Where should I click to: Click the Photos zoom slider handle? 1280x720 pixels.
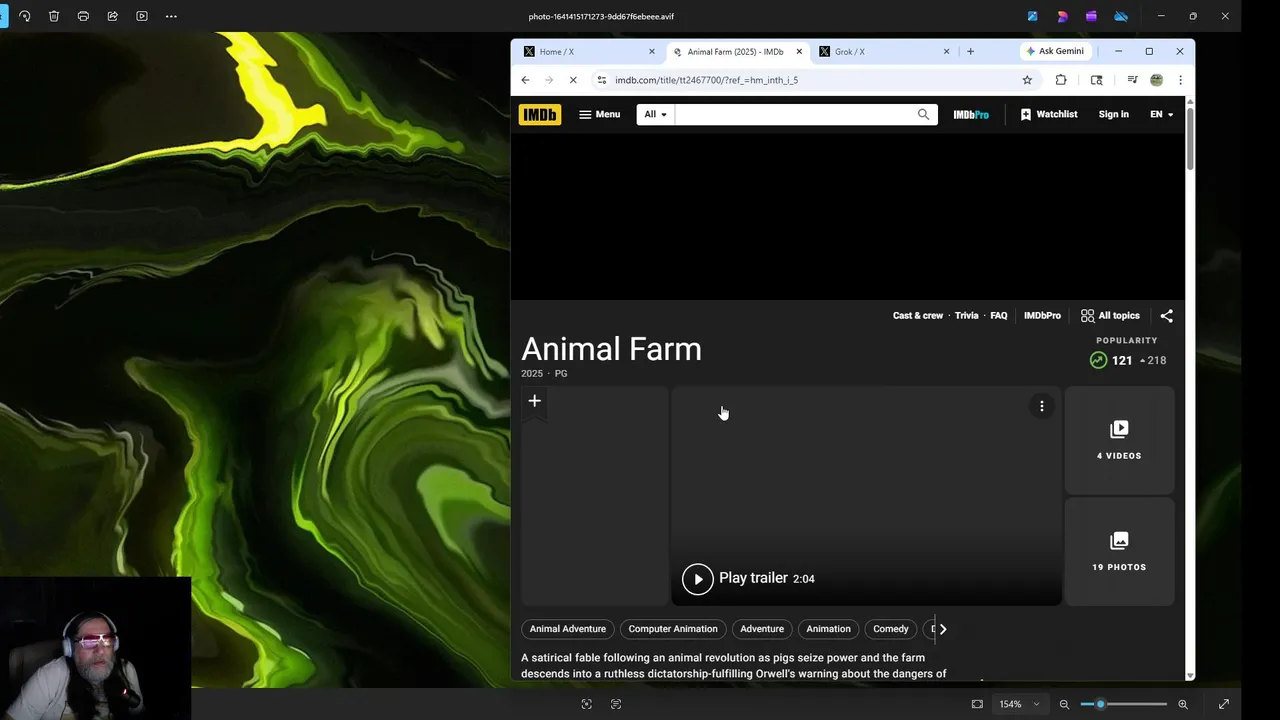tap(1100, 704)
